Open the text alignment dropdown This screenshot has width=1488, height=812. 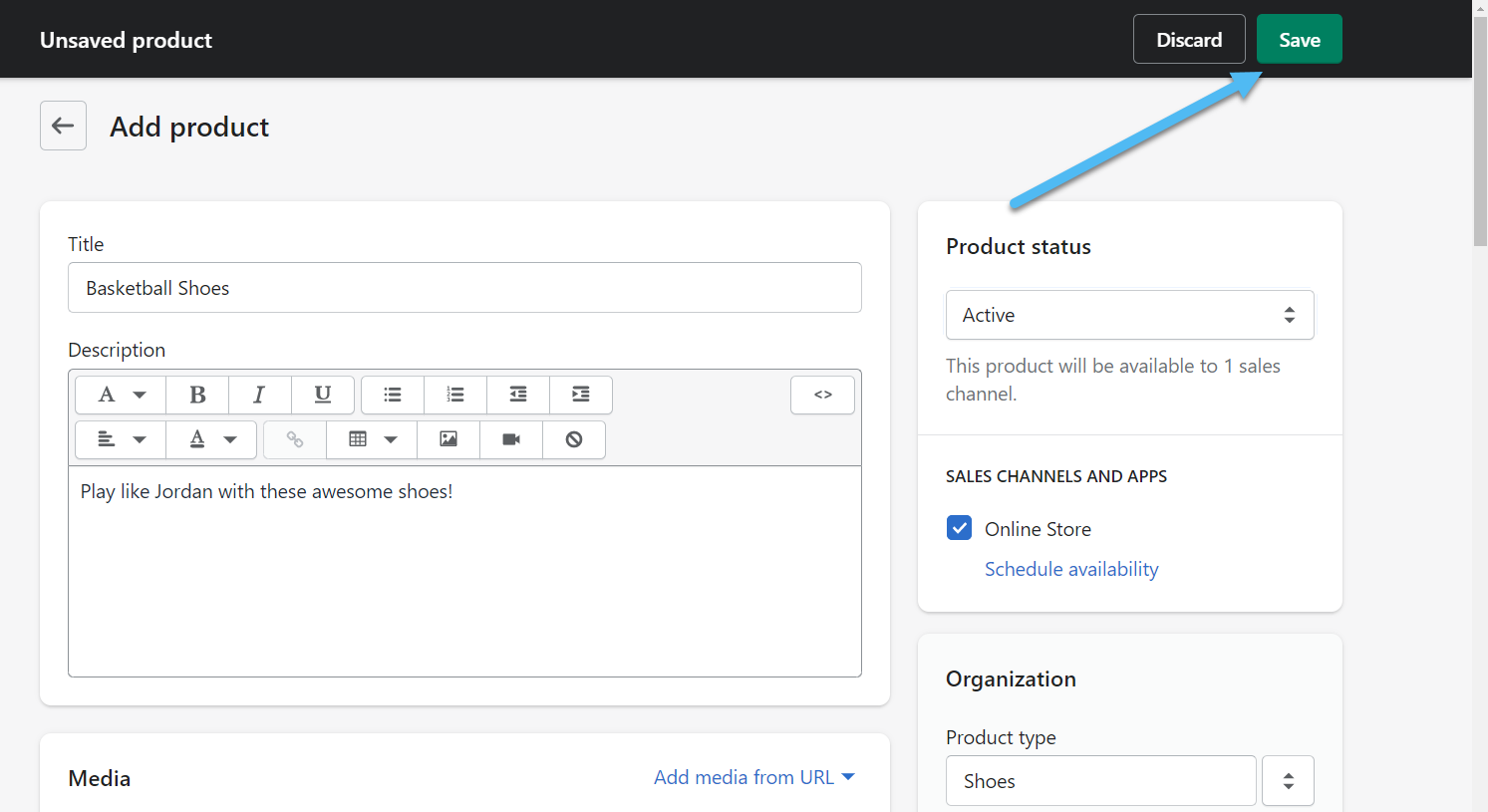pos(121,439)
